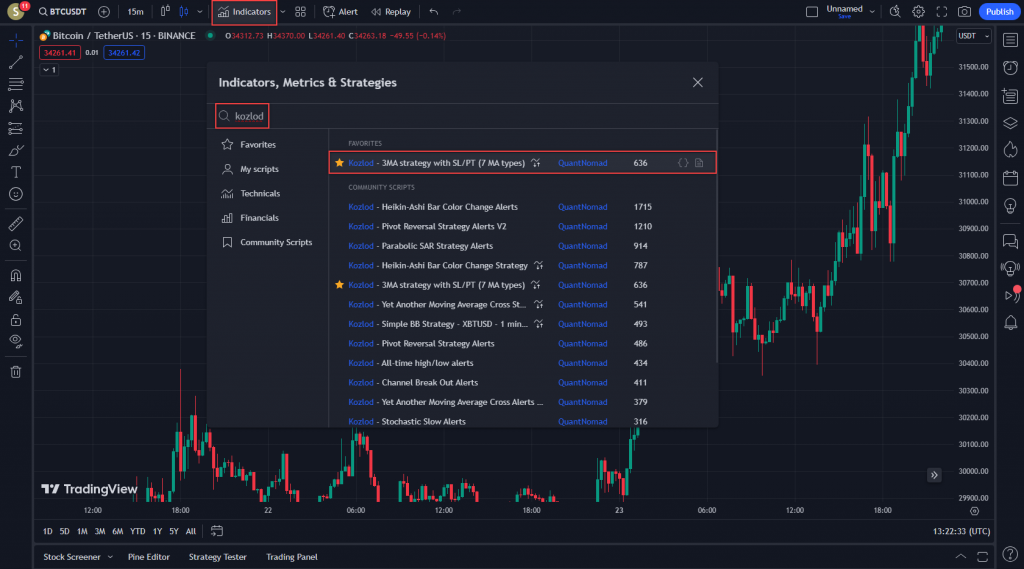
Task: Open the Indicators dialog button
Action: 244,12
